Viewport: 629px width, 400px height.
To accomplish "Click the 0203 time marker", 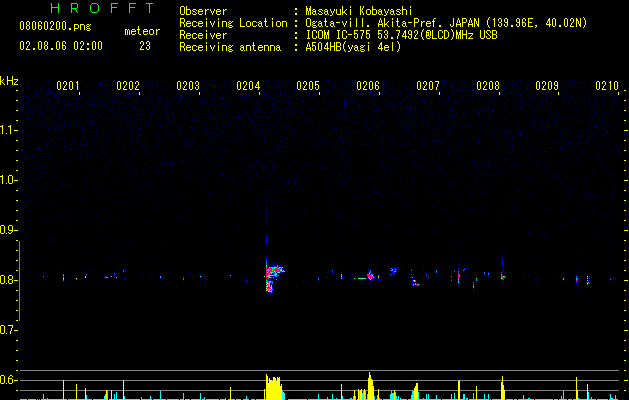I will 188,86.
